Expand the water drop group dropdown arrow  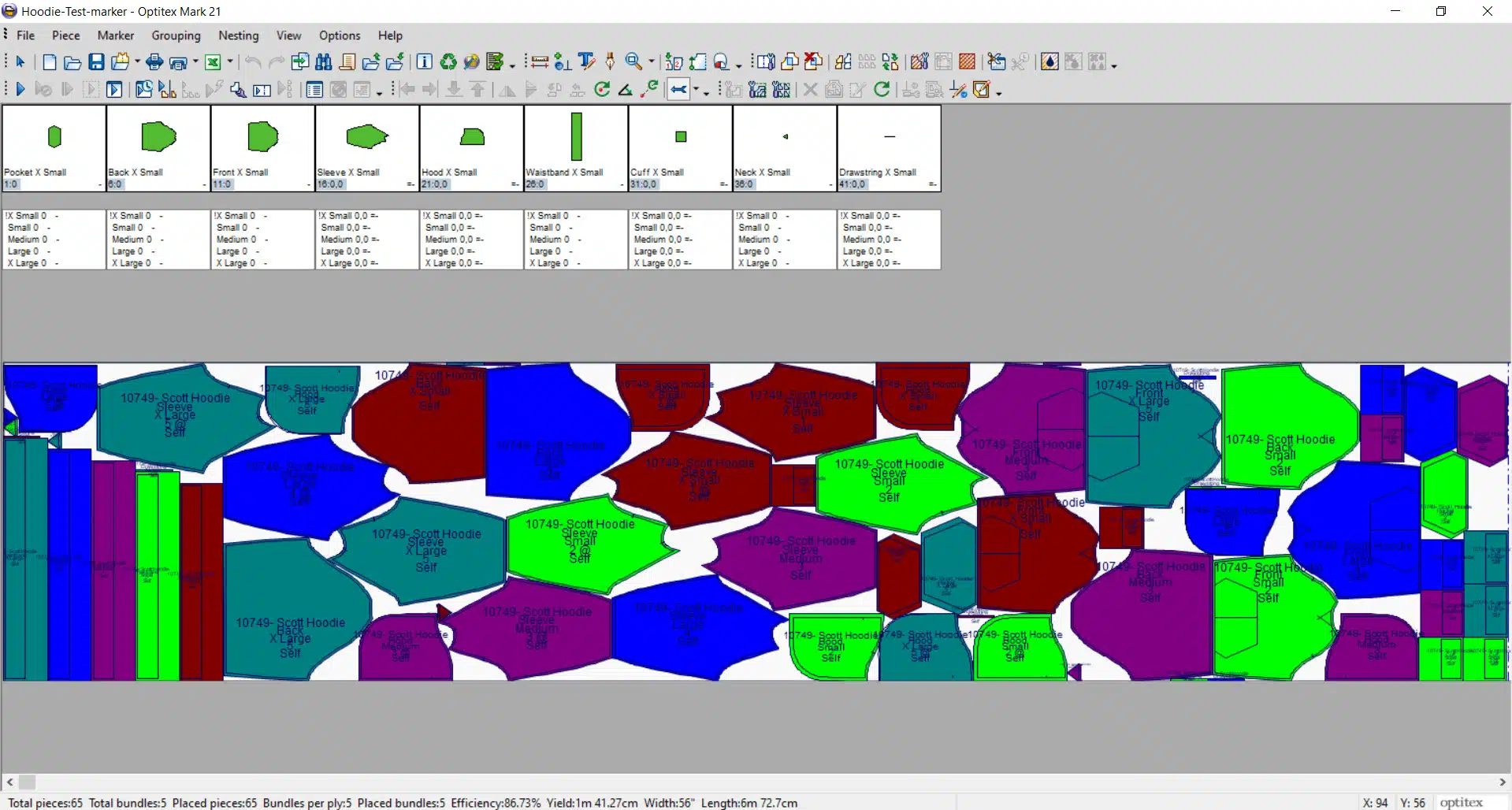pos(1114,65)
